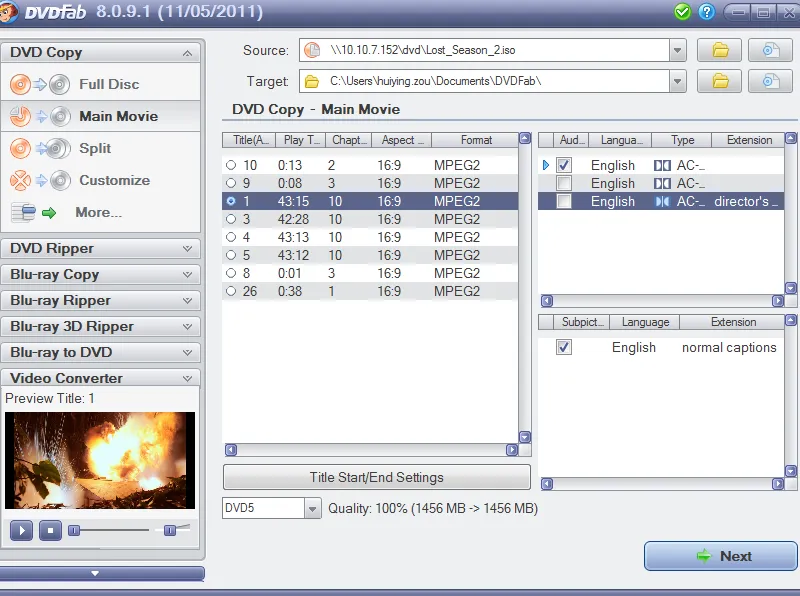Open Title Start/End Settings

pos(377,477)
